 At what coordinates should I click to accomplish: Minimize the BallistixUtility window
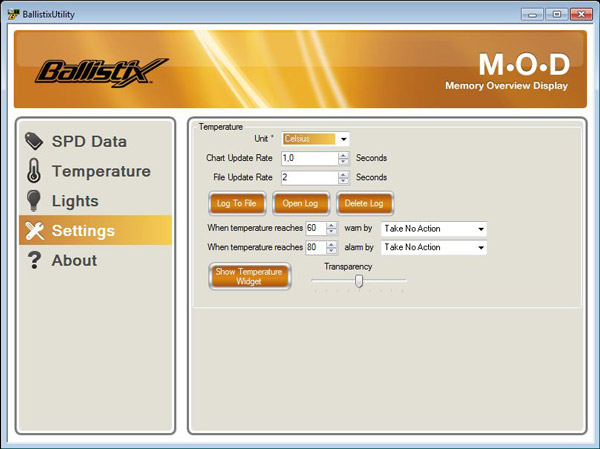pos(532,15)
